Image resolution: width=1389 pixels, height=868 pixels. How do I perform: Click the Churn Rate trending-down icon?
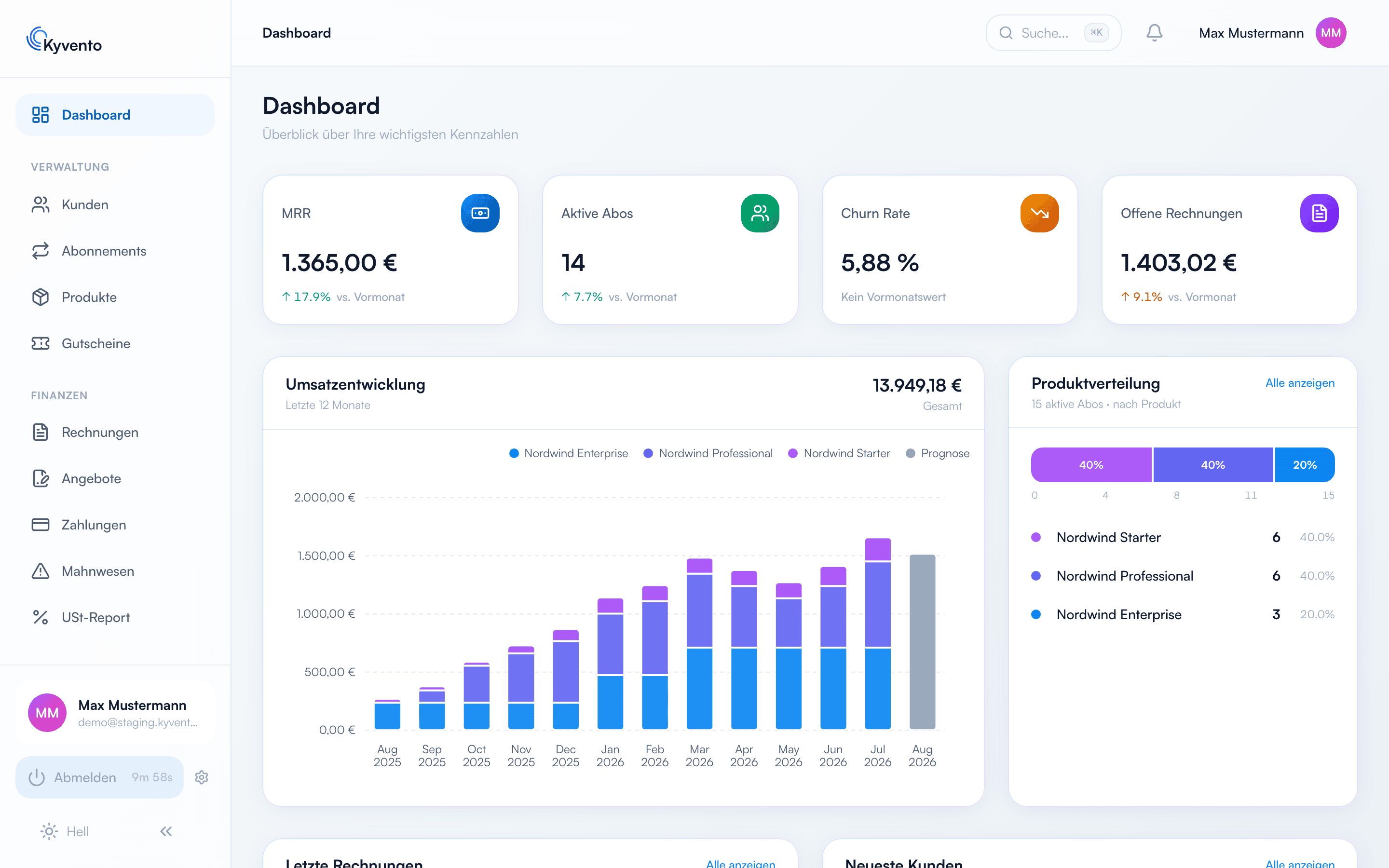1039,213
